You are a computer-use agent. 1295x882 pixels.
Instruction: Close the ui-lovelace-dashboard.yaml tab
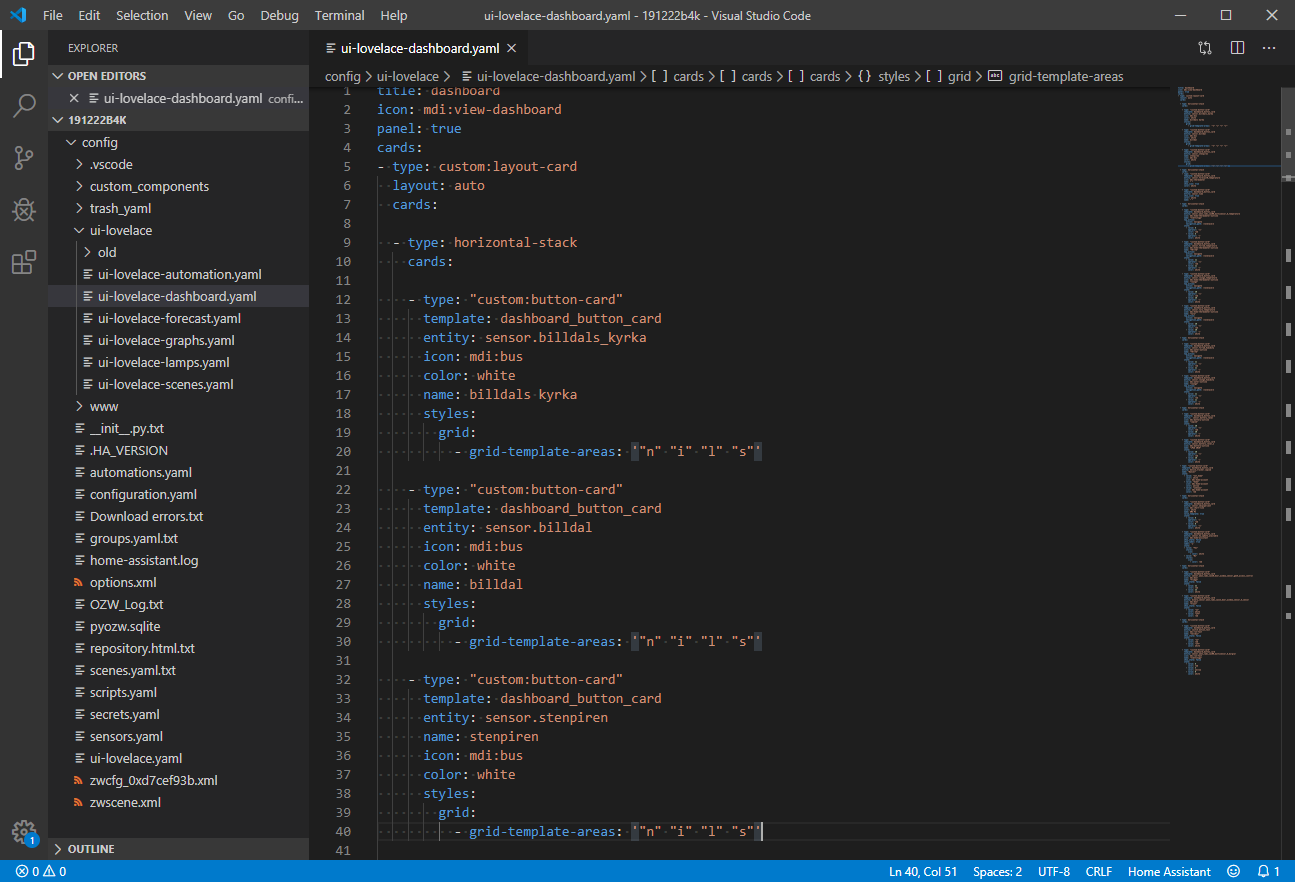(511, 47)
